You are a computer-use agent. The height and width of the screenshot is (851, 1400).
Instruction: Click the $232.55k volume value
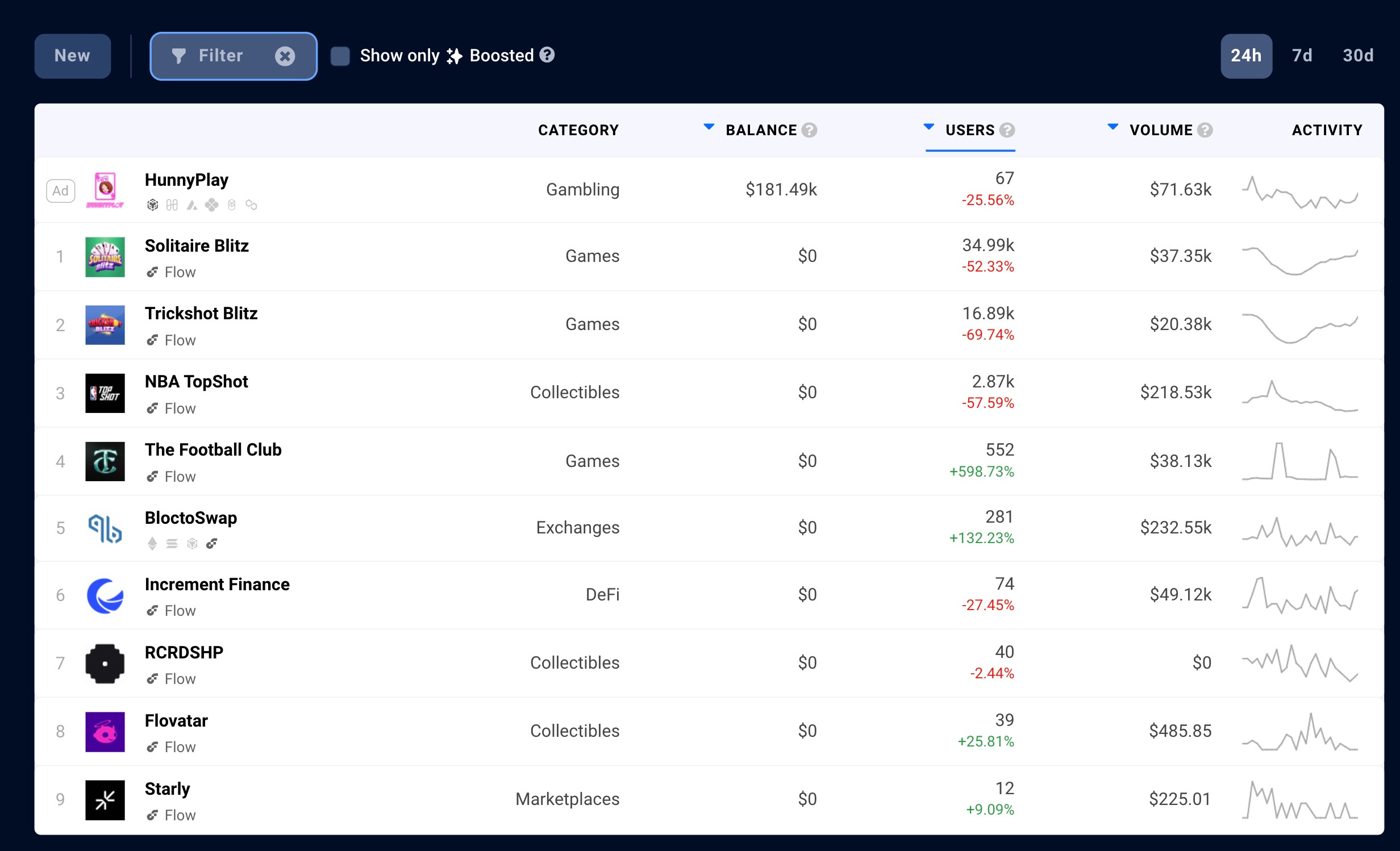(x=1176, y=527)
